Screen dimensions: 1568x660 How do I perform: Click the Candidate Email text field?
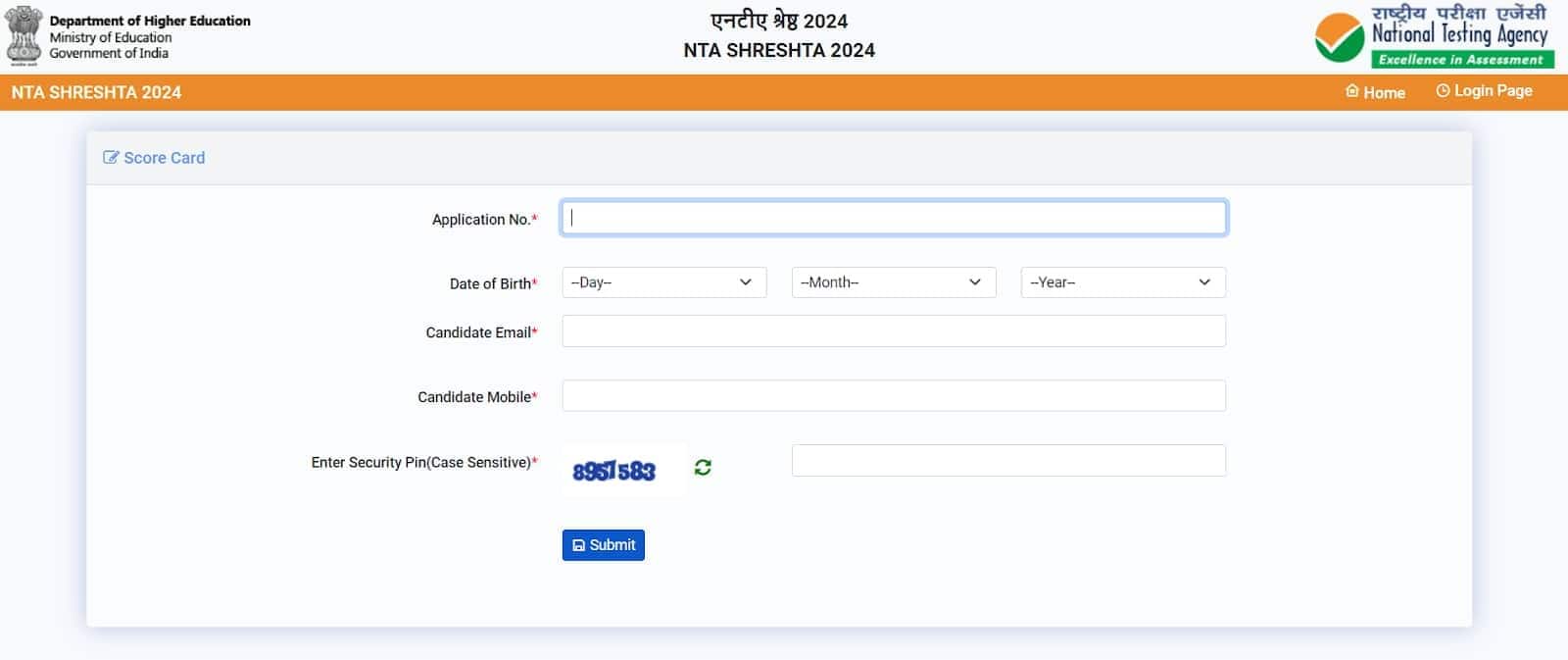[893, 331]
